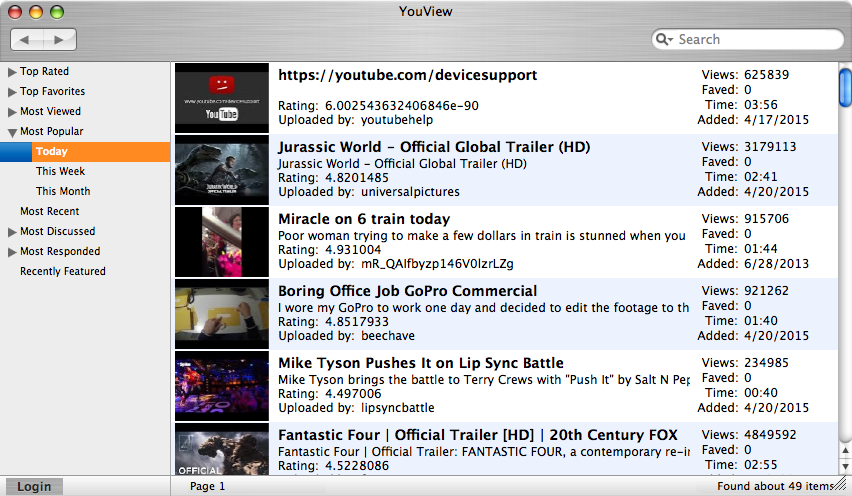Expand the Top Rated category
852x496 pixels.
12,72
